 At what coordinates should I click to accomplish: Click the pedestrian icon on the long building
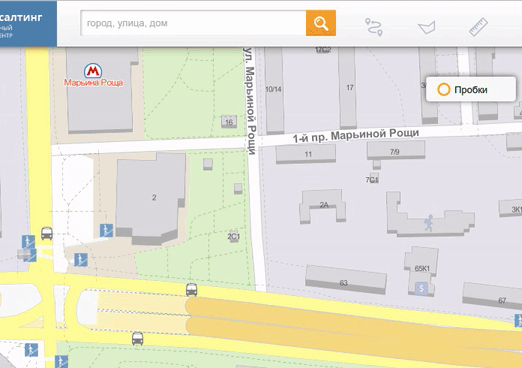[429, 223]
